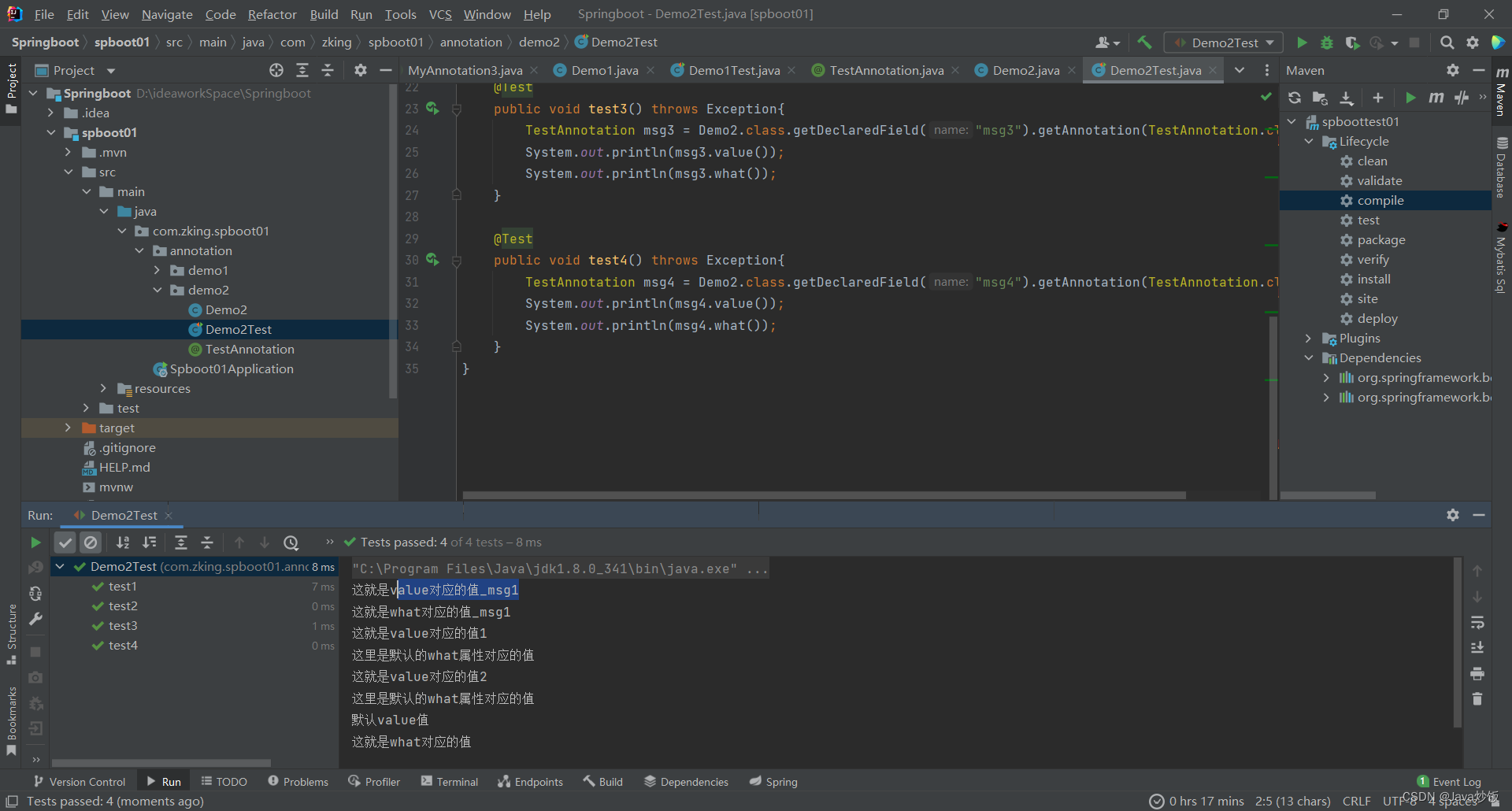Open Event Log
The width and height of the screenshot is (1512, 811).
[1449, 782]
